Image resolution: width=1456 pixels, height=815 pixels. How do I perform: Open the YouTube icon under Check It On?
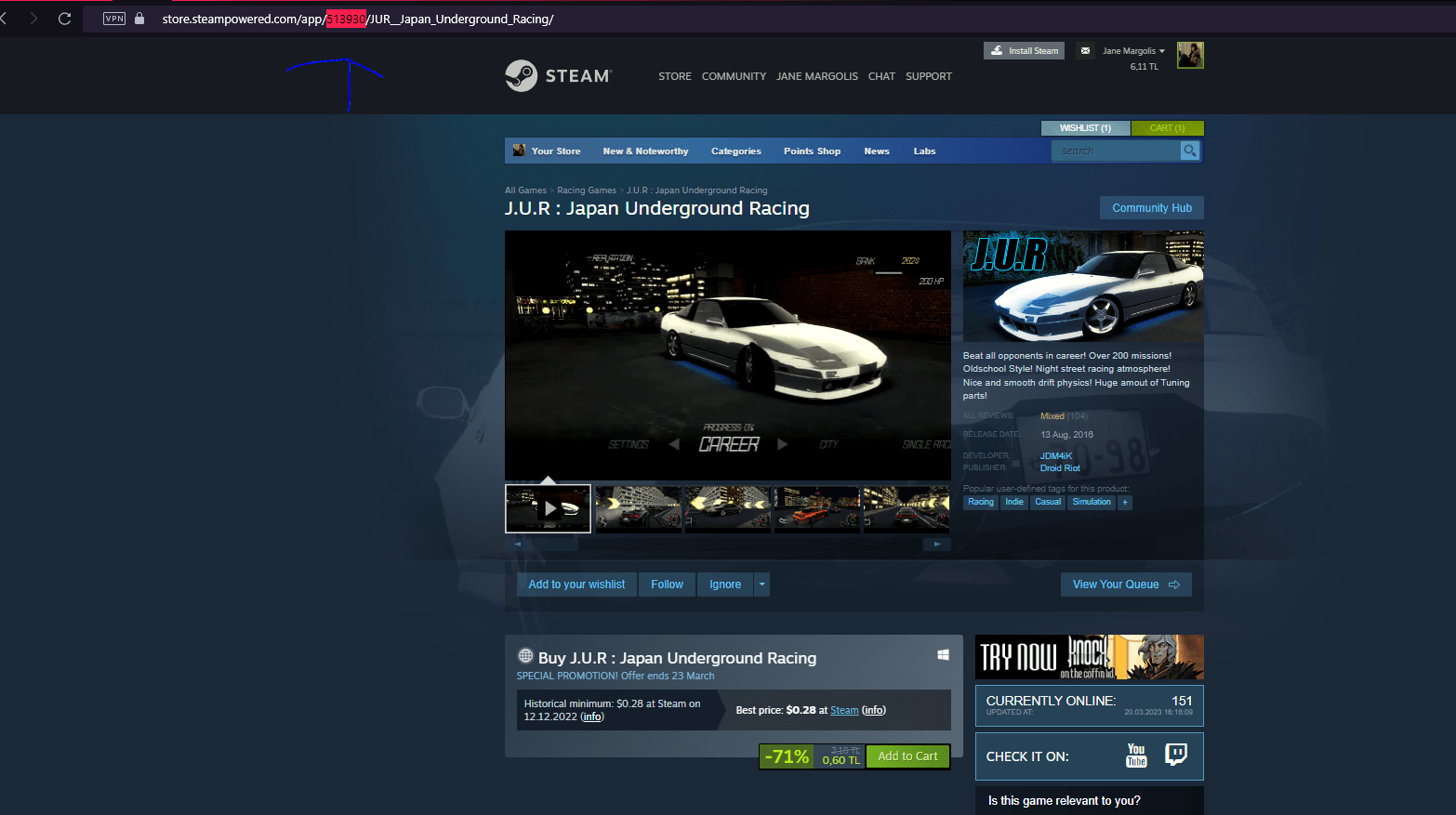point(1136,756)
